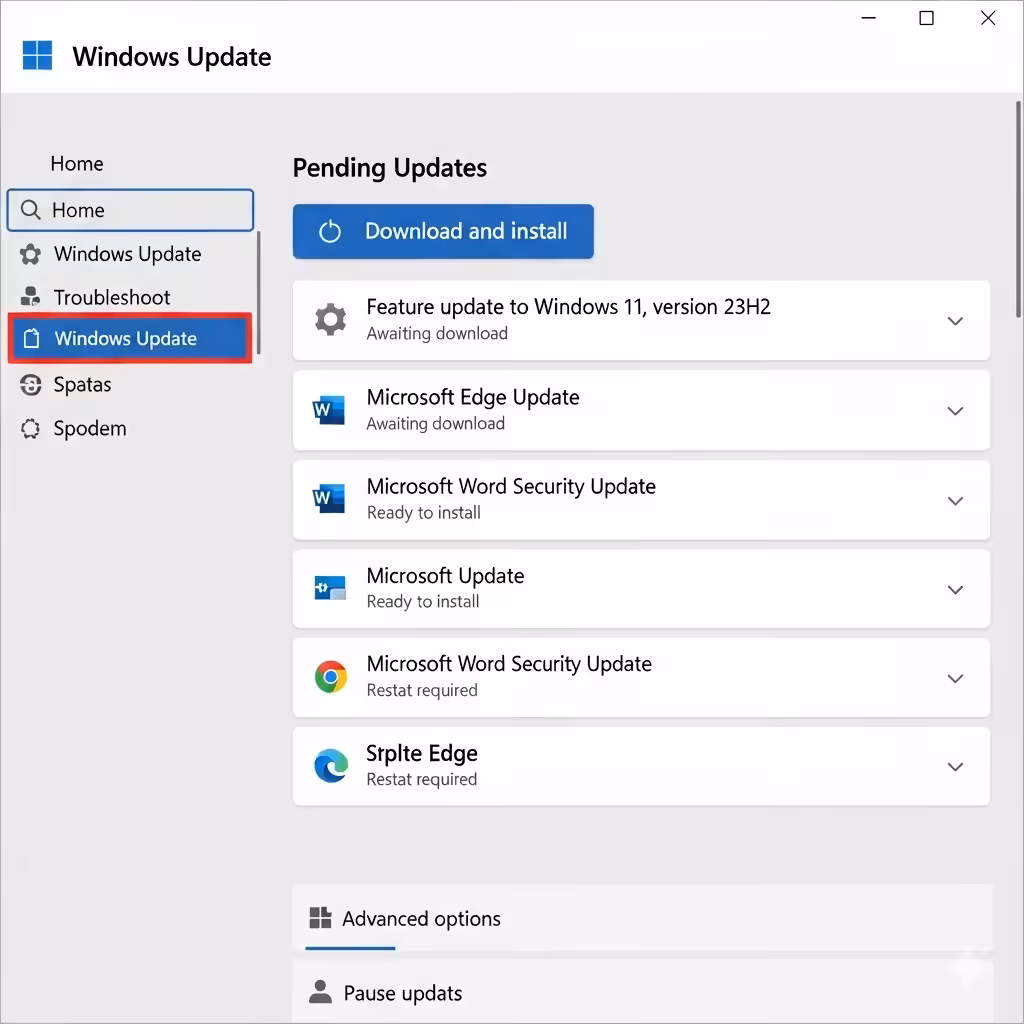Click the Advanced options grid icon
The height and width of the screenshot is (1024, 1024).
tap(320, 918)
